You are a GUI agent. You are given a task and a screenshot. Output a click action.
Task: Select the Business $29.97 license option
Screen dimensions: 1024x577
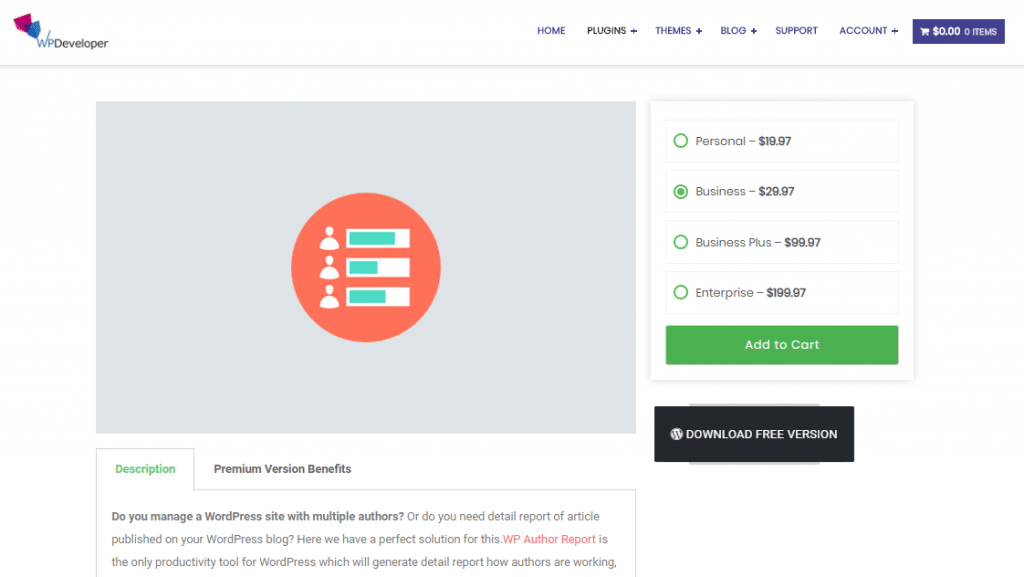click(681, 191)
